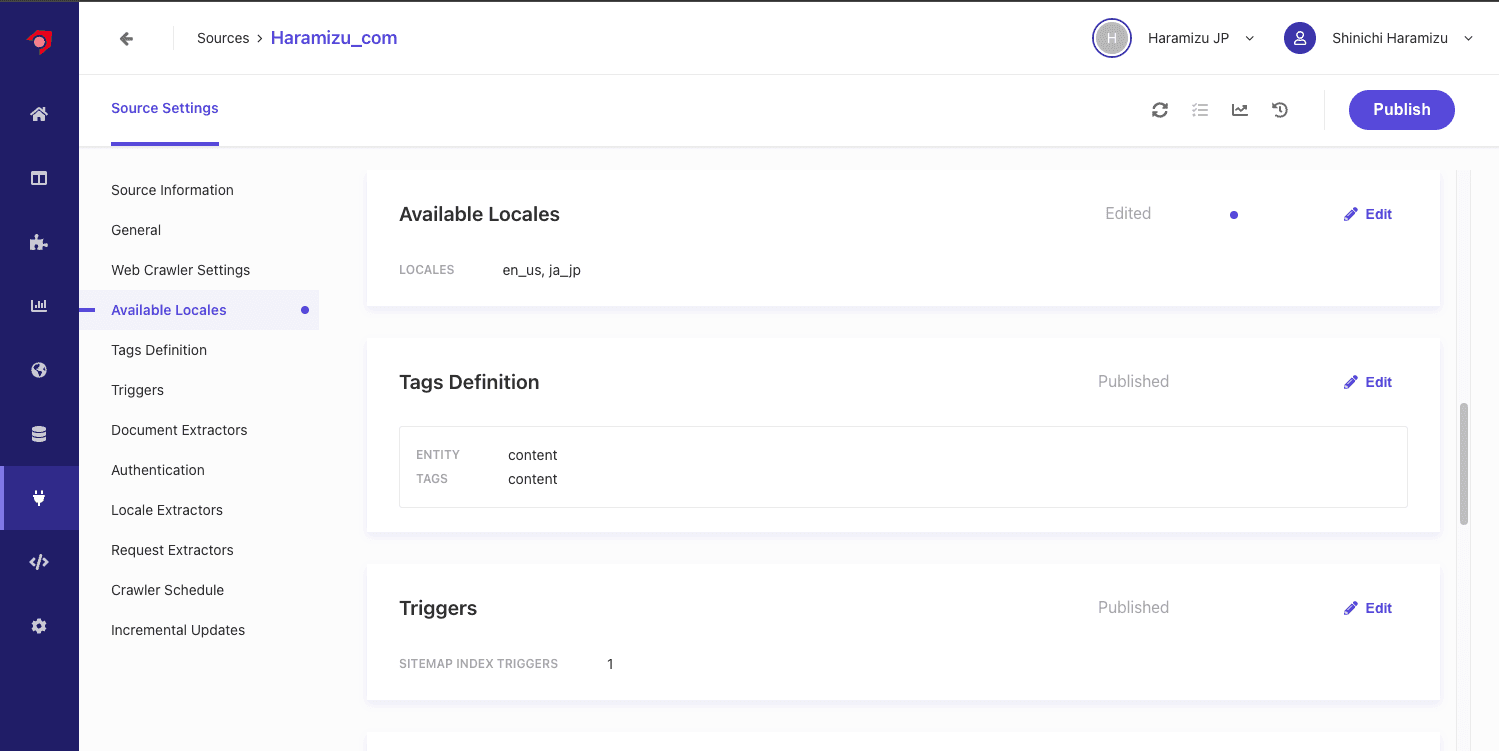Select Web Crawler Settings in side menu
1499x751 pixels.
(x=181, y=270)
